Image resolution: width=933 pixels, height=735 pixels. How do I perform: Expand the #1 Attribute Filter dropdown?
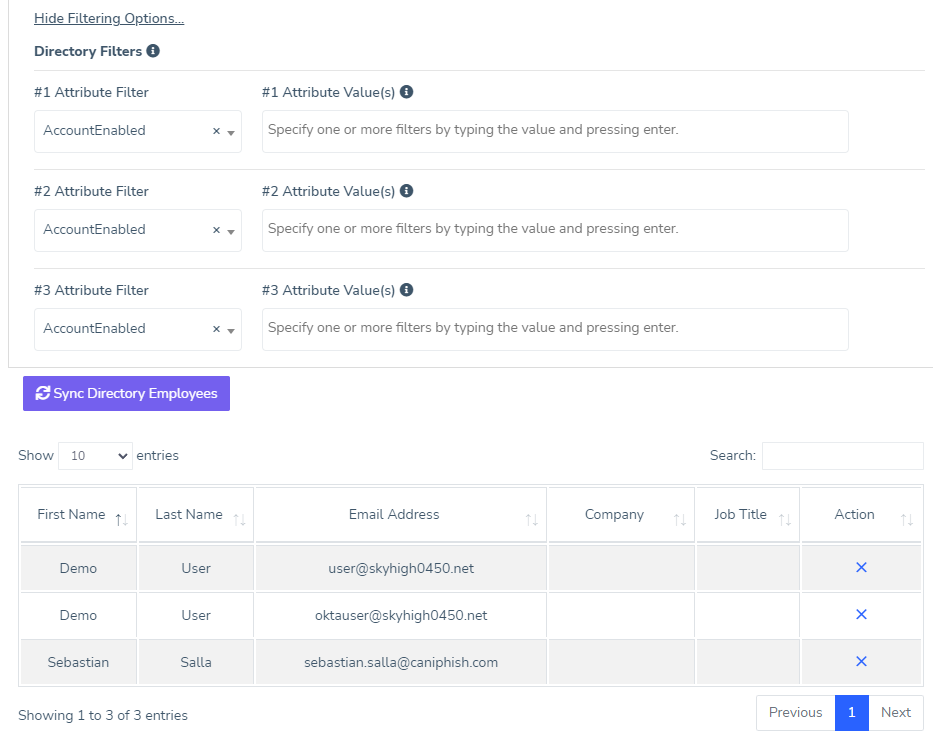[x=231, y=132]
